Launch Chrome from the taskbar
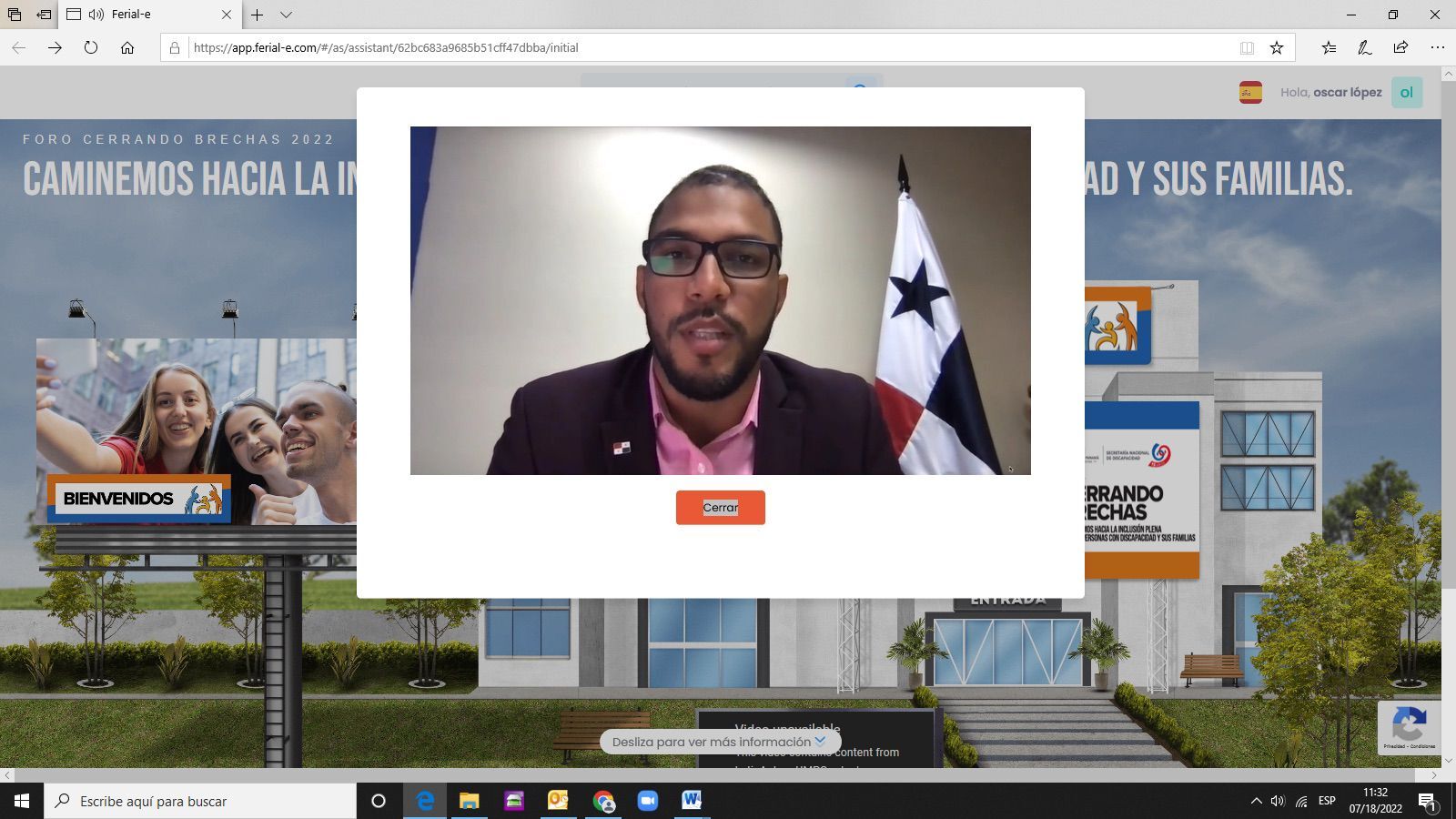 point(602,801)
